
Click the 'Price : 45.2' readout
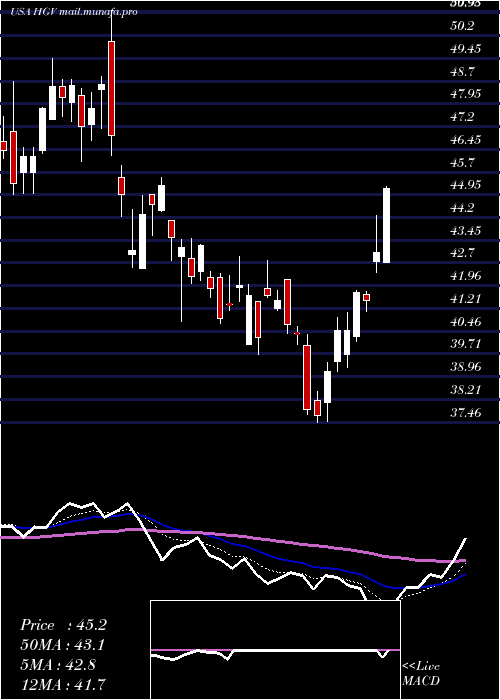[x=63, y=625]
